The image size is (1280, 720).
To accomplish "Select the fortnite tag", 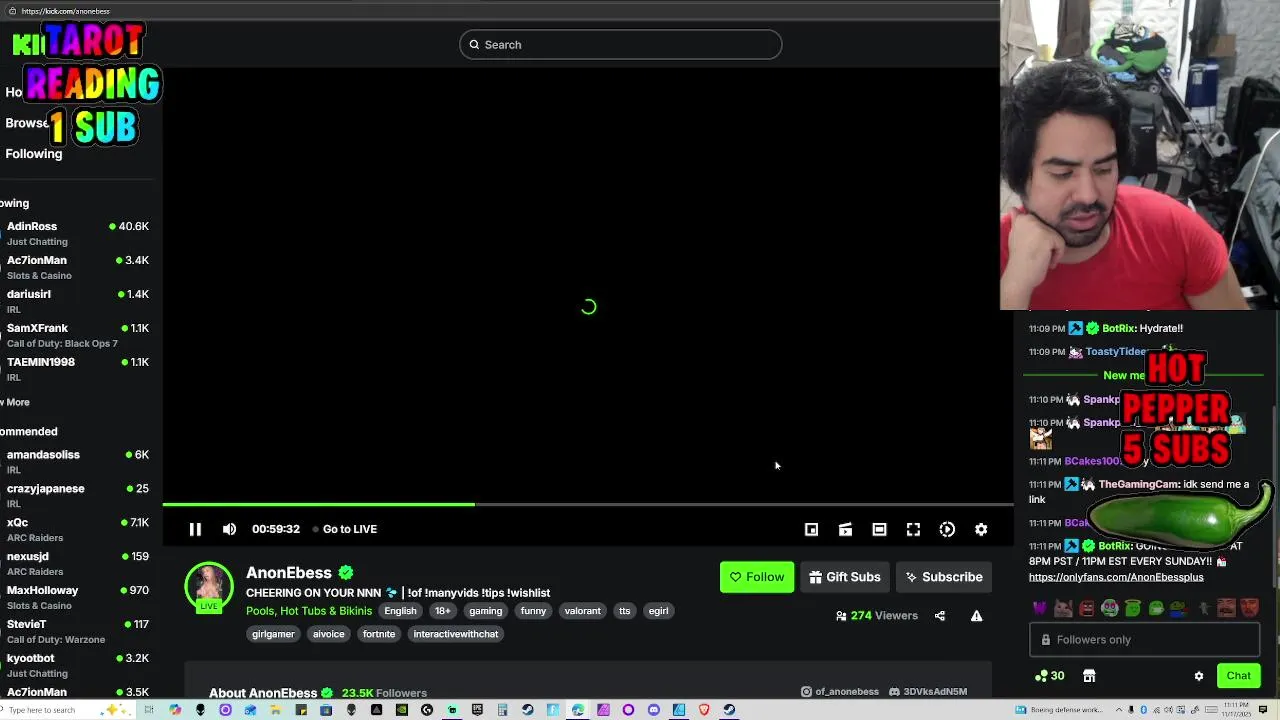I will click(379, 634).
